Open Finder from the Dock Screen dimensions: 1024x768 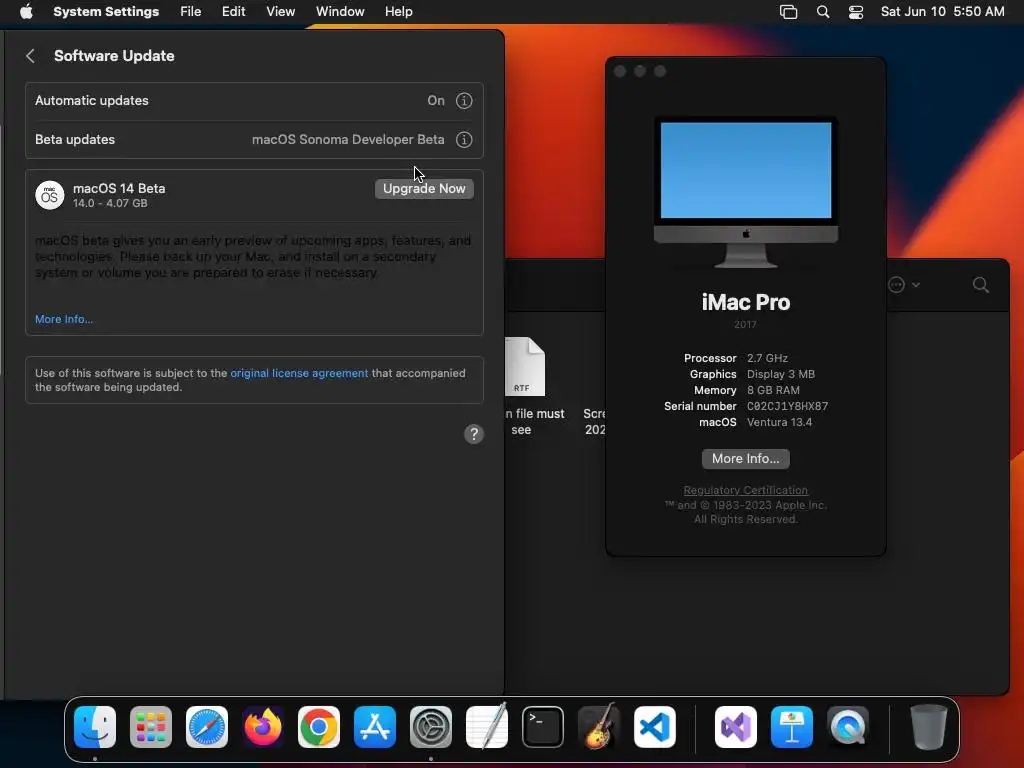point(95,727)
